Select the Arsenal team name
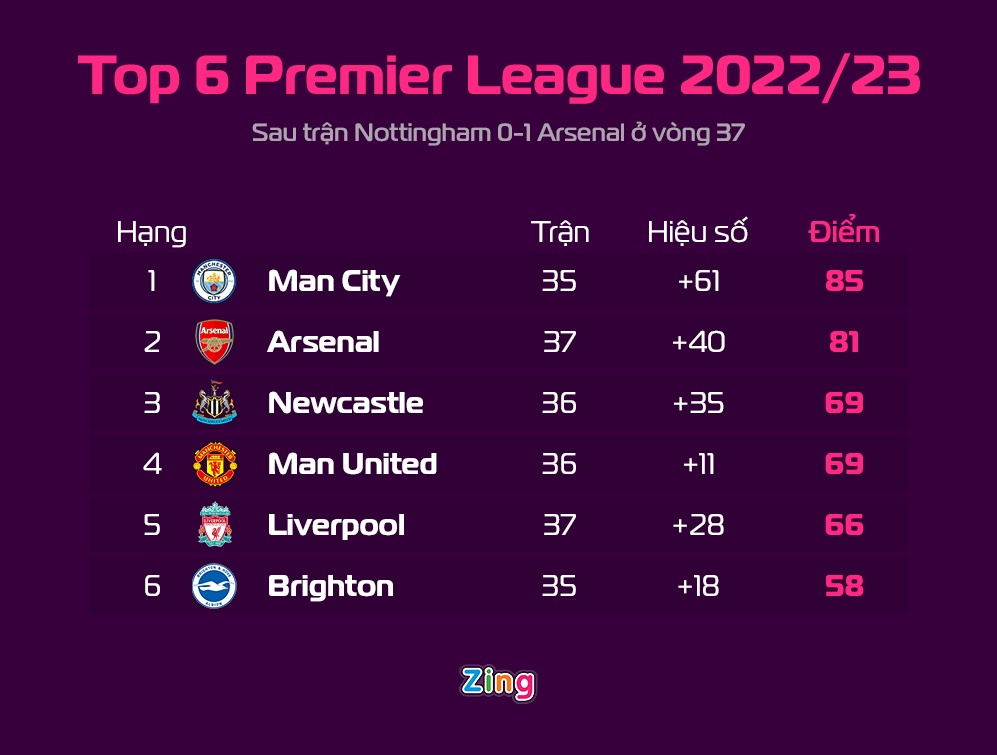This screenshot has height=755, width=997. (323, 342)
